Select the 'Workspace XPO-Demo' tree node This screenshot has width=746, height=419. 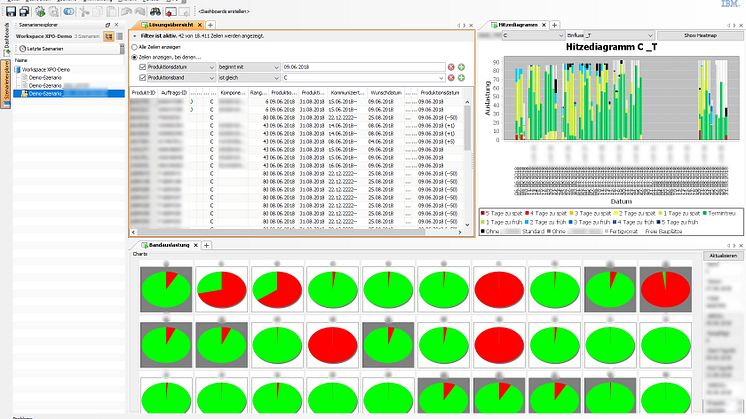[46, 69]
